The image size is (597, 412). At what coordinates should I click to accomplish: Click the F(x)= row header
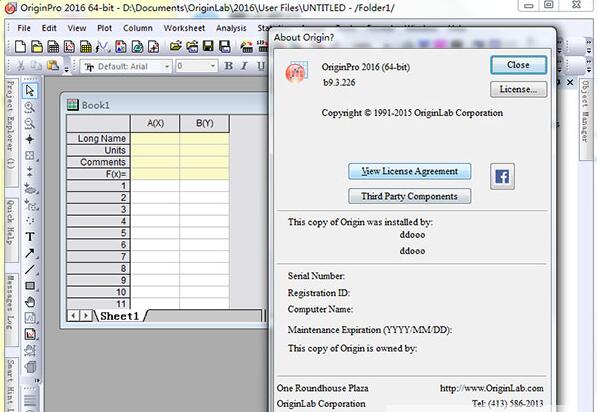(x=98, y=174)
